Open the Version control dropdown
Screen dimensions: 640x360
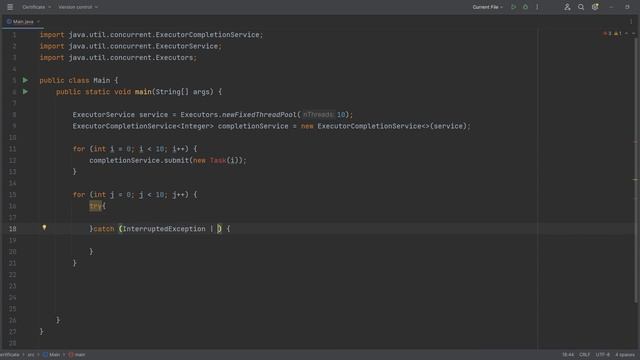point(78,7)
